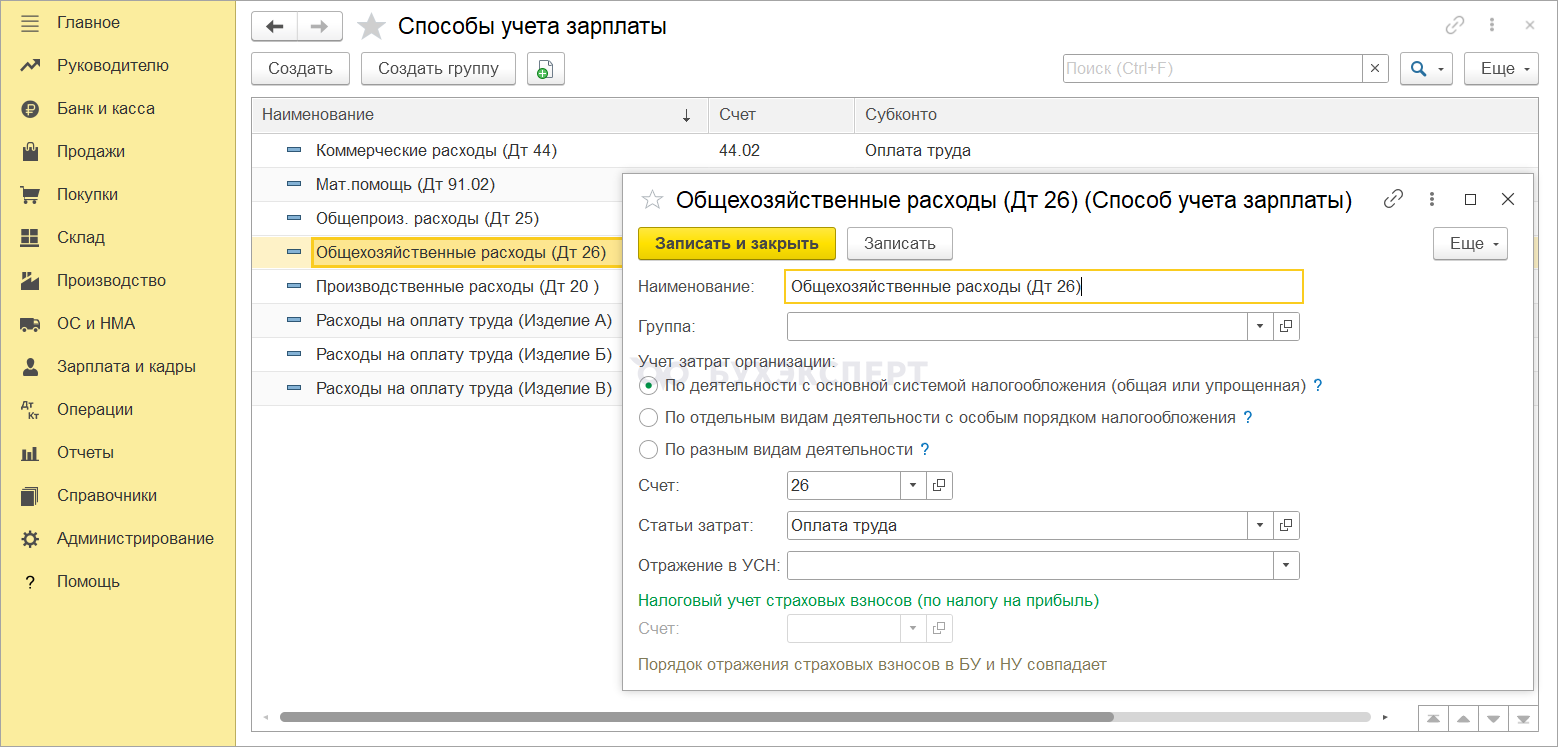
Task: Click the Записать и закрыть button
Action: 735,243
